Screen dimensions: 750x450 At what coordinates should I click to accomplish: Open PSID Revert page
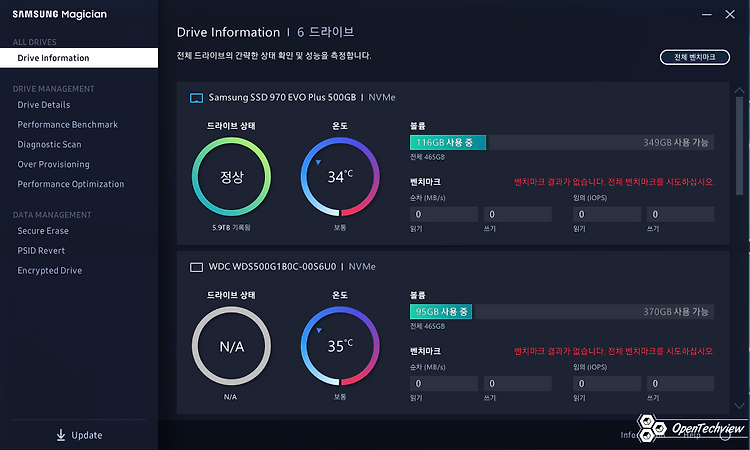(41, 251)
